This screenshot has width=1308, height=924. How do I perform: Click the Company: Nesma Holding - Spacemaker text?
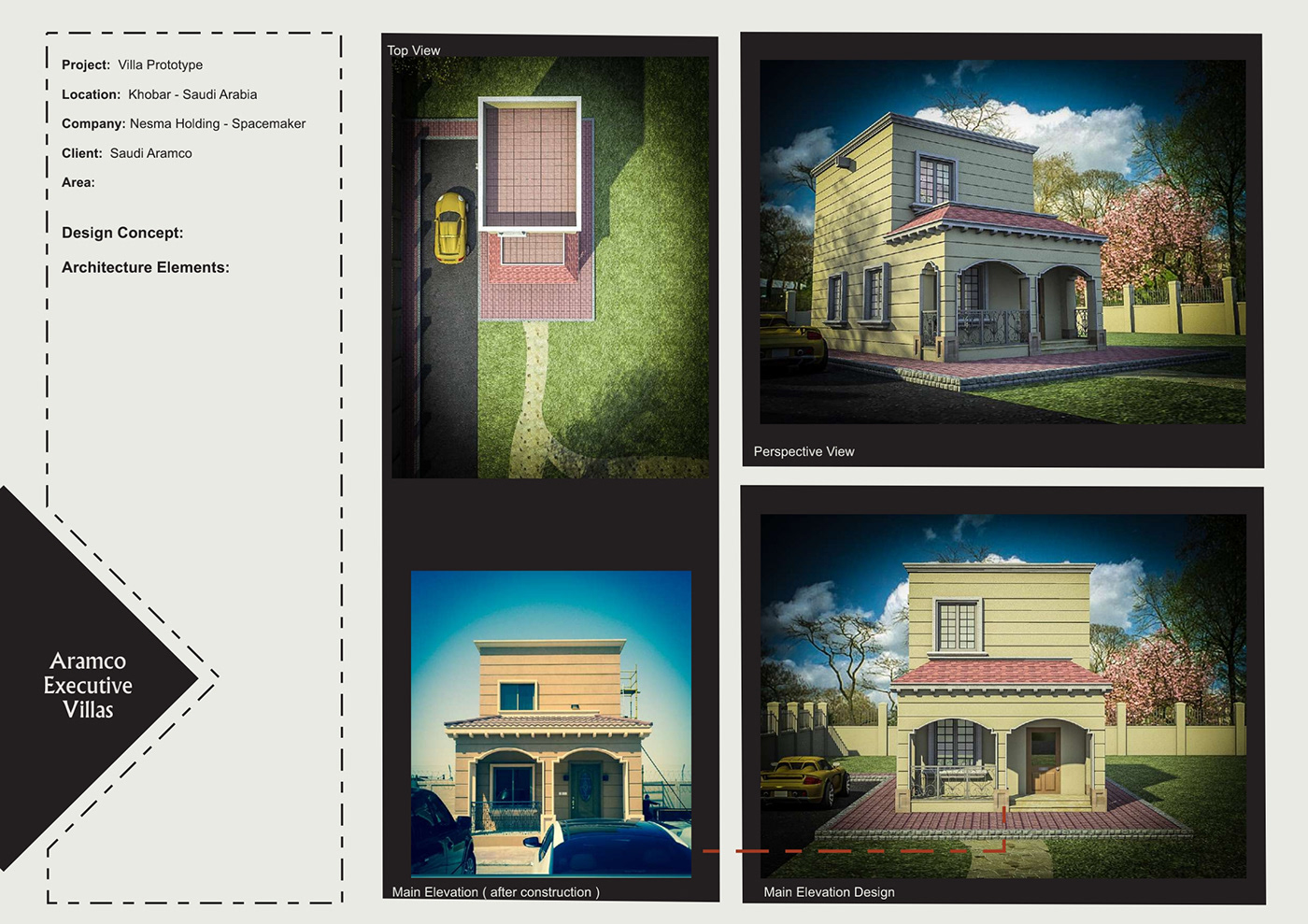click(x=183, y=123)
